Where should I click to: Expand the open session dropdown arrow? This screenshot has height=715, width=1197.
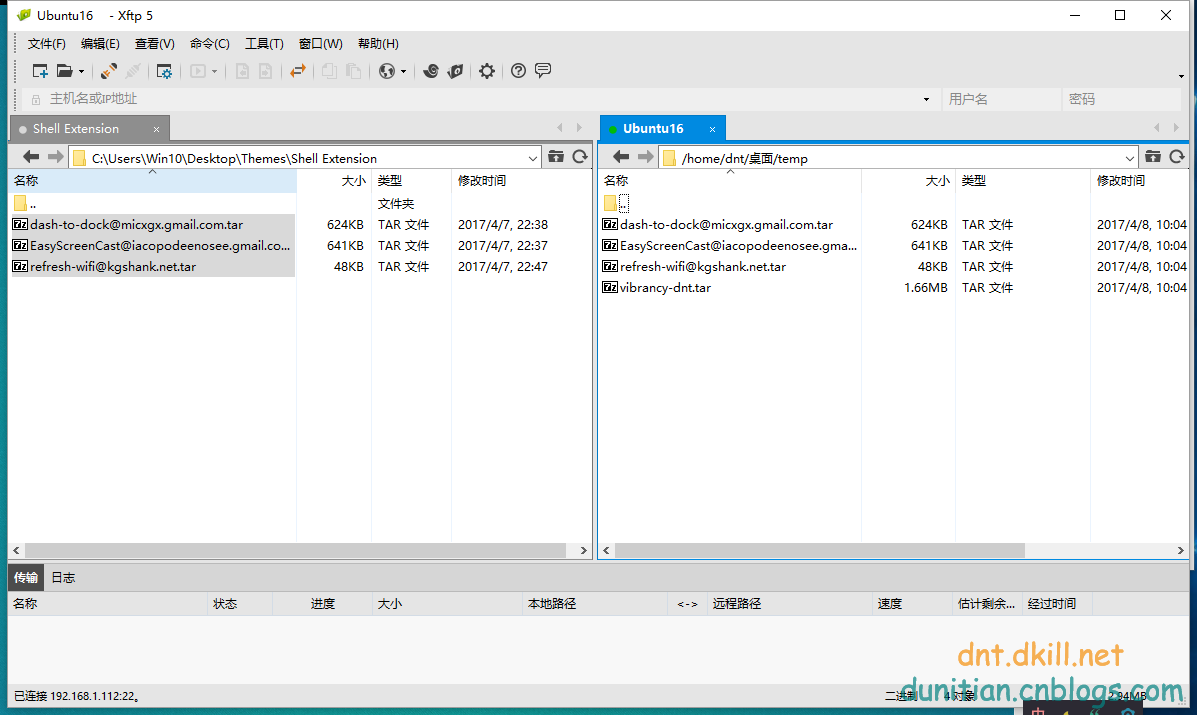(82, 72)
